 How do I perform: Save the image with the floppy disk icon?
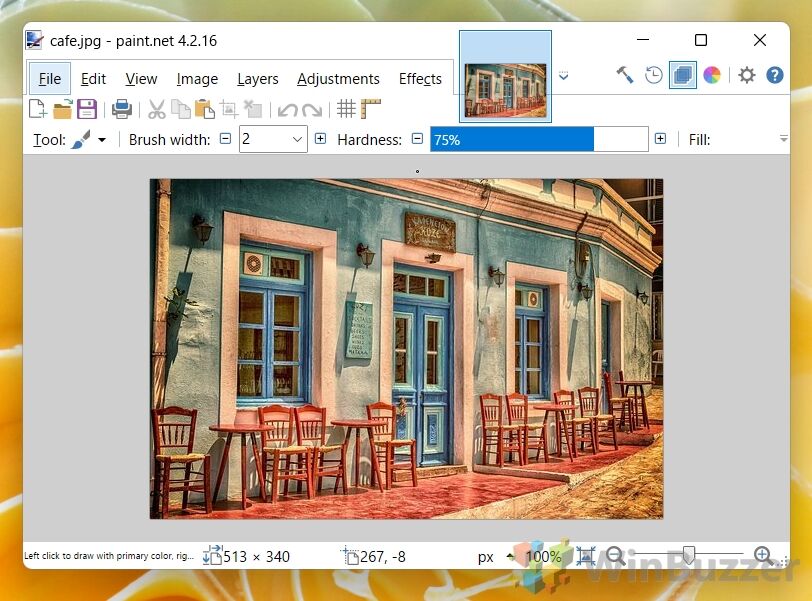(87, 109)
